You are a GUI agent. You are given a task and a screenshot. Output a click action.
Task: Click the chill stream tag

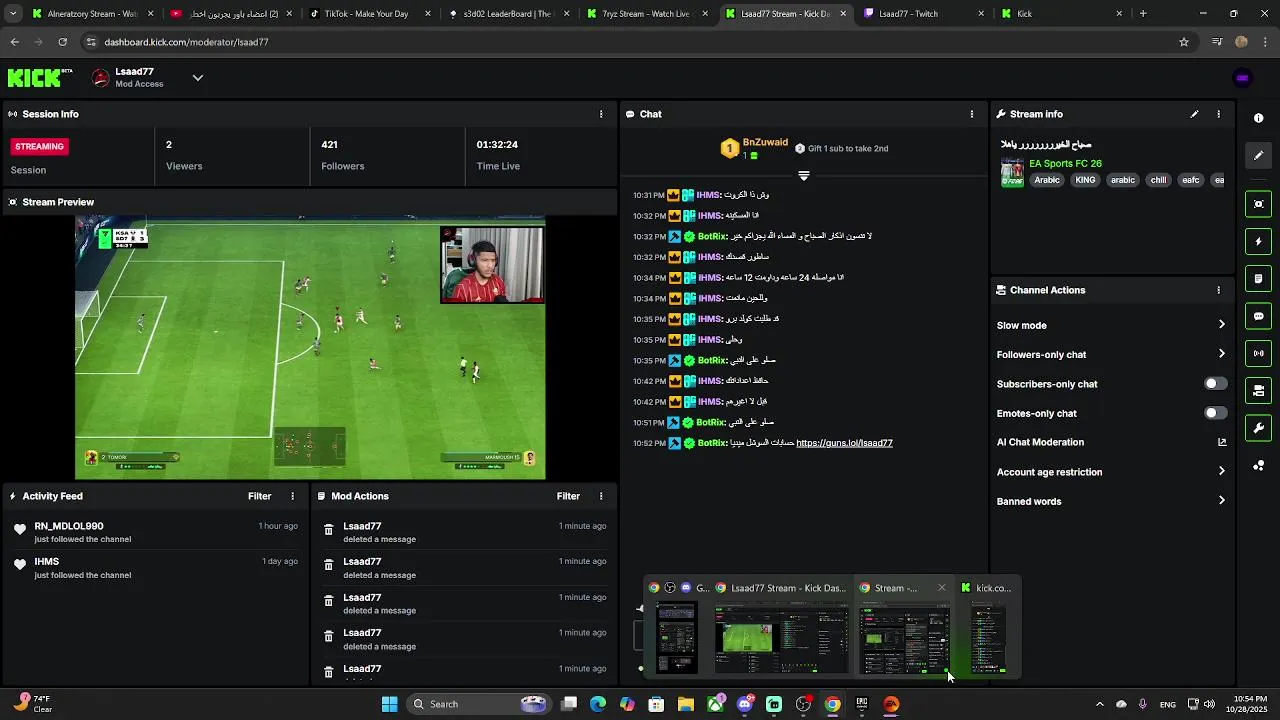(x=1158, y=180)
